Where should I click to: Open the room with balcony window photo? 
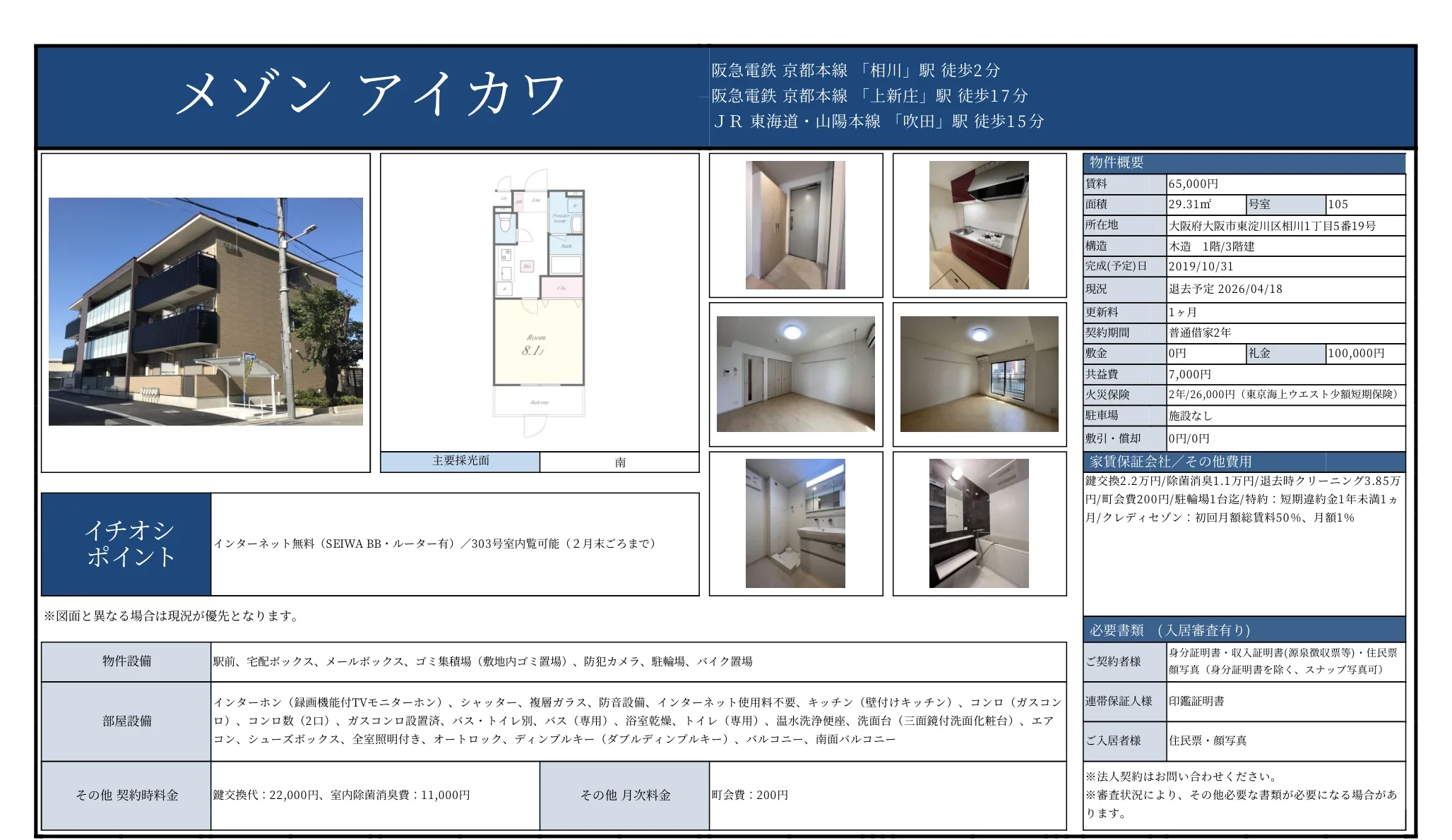pos(979,374)
